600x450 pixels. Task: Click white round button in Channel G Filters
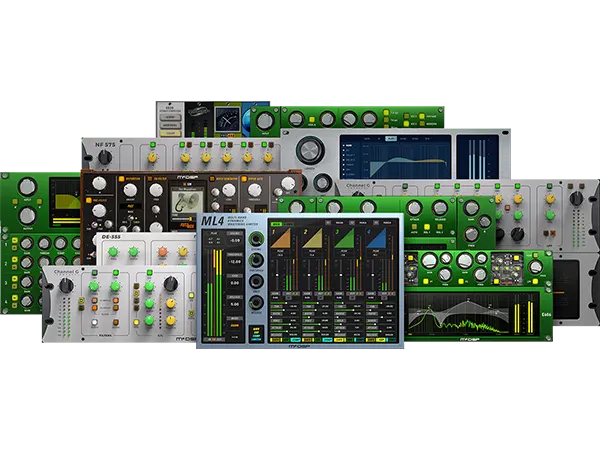[x=95, y=323]
